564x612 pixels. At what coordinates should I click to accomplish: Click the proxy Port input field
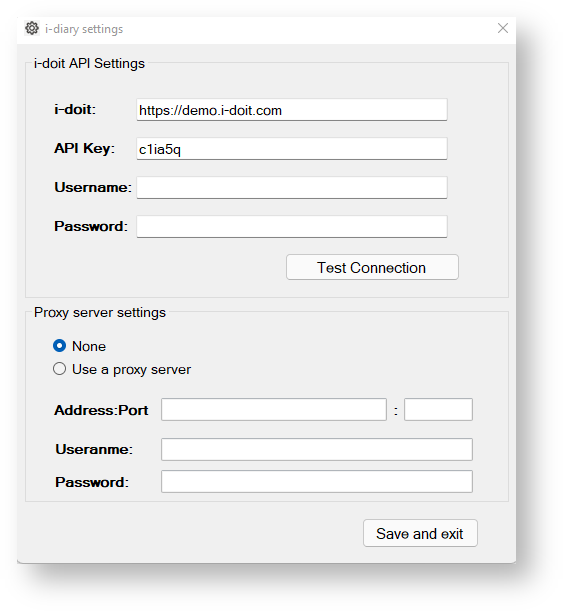tap(438, 409)
